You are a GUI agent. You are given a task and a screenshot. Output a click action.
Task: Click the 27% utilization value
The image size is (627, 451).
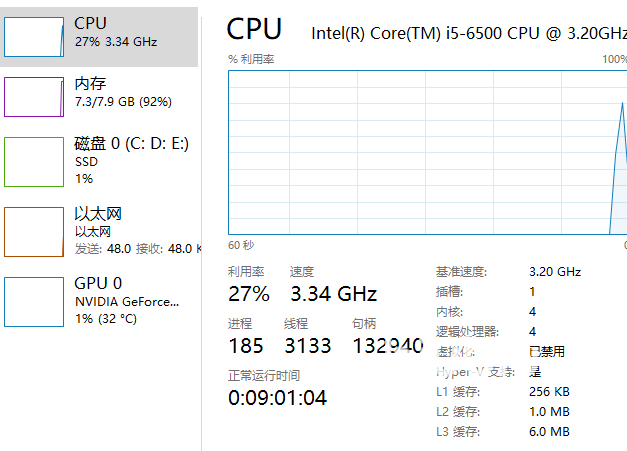pyautogui.click(x=249, y=294)
